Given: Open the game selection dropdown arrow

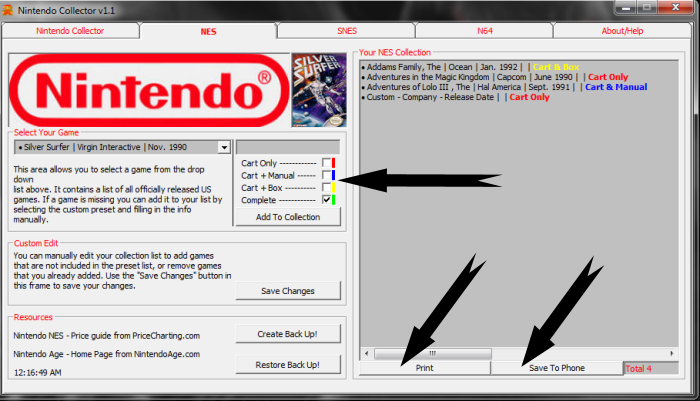Looking at the screenshot, I should [x=224, y=147].
